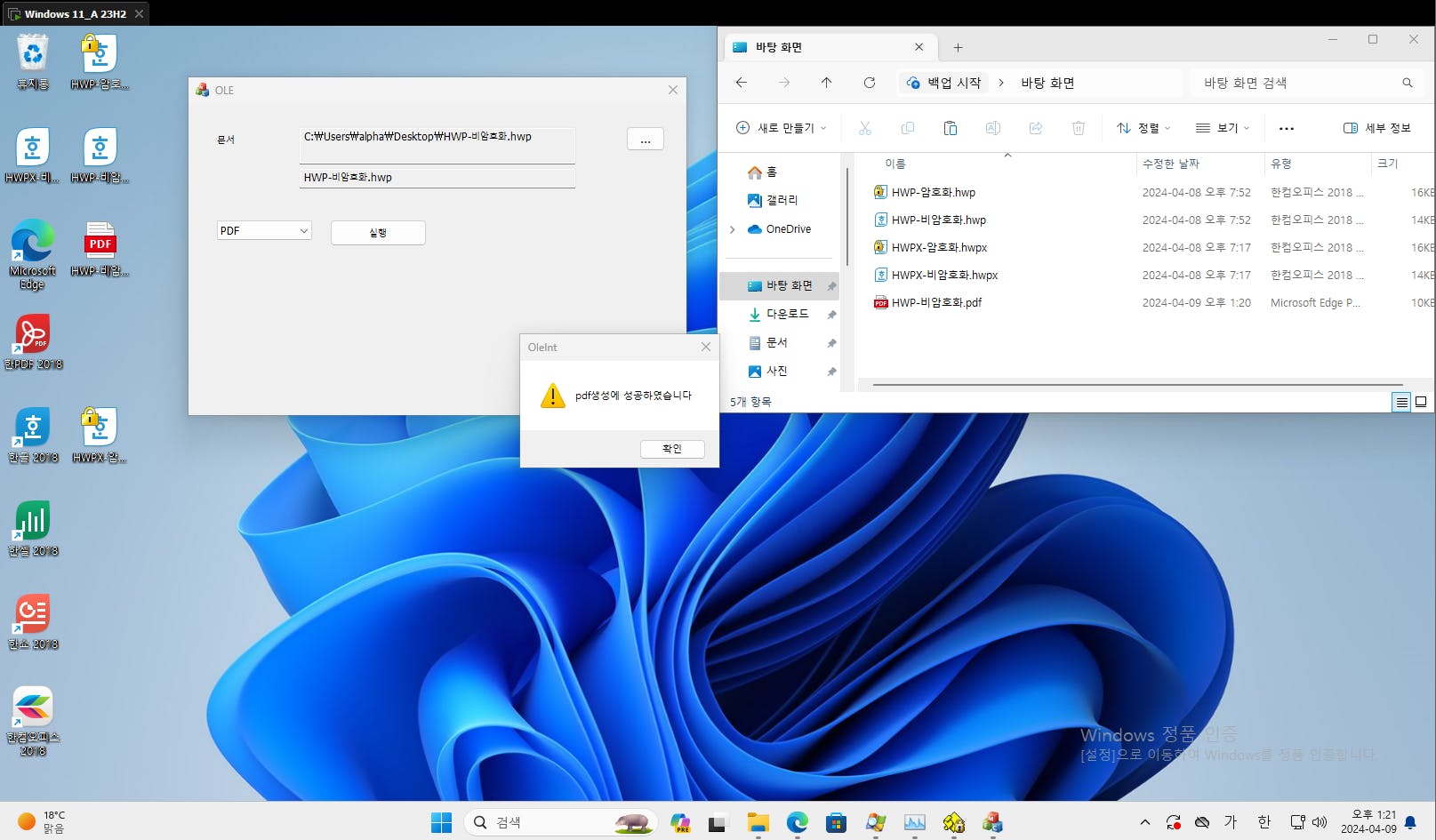Open the 한글 2018 desktop shortcut
The width and height of the screenshot is (1436, 840).
pos(33,436)
